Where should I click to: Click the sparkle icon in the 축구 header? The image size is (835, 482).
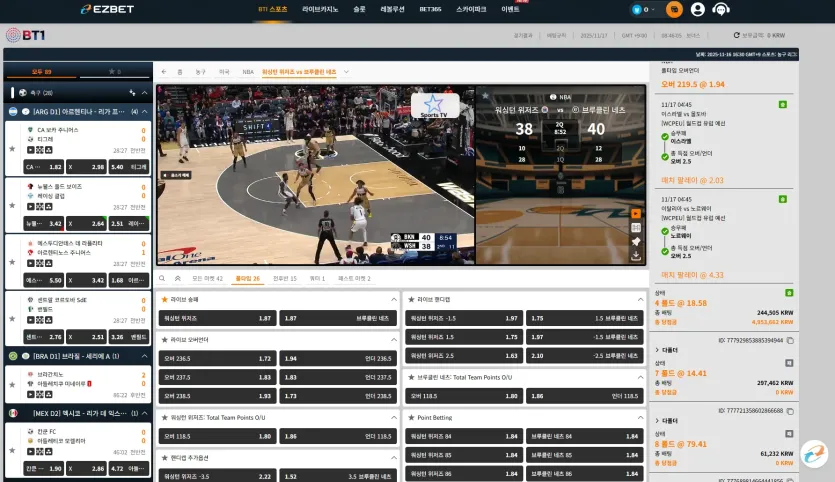[132, 93]
